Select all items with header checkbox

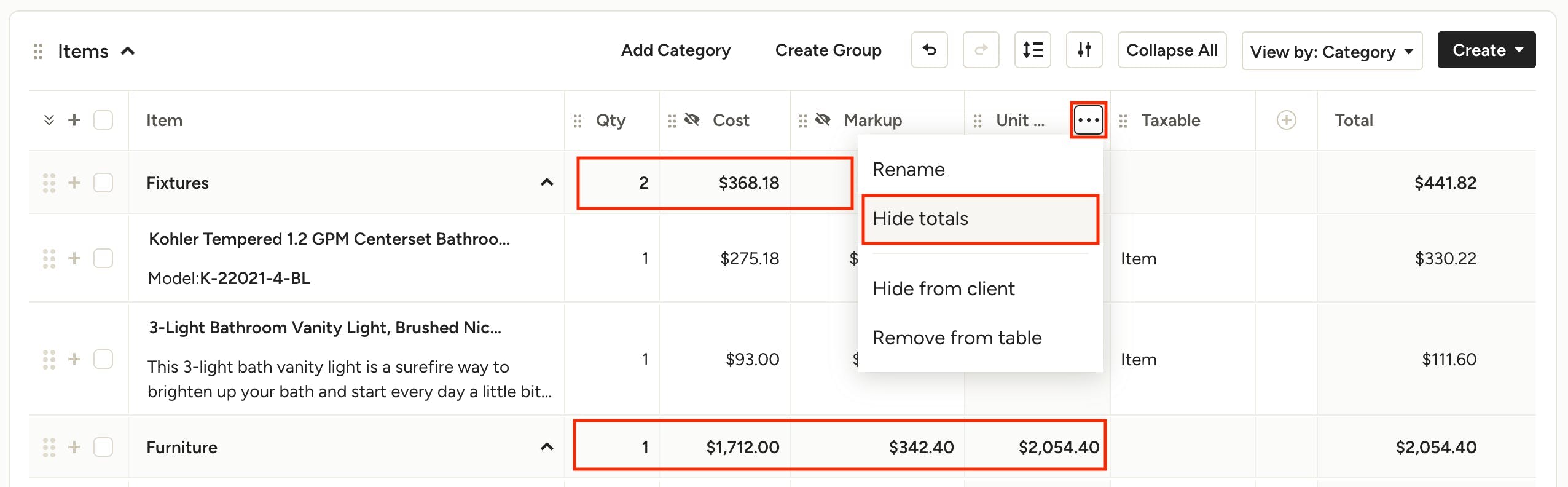[x=103, y=120]
